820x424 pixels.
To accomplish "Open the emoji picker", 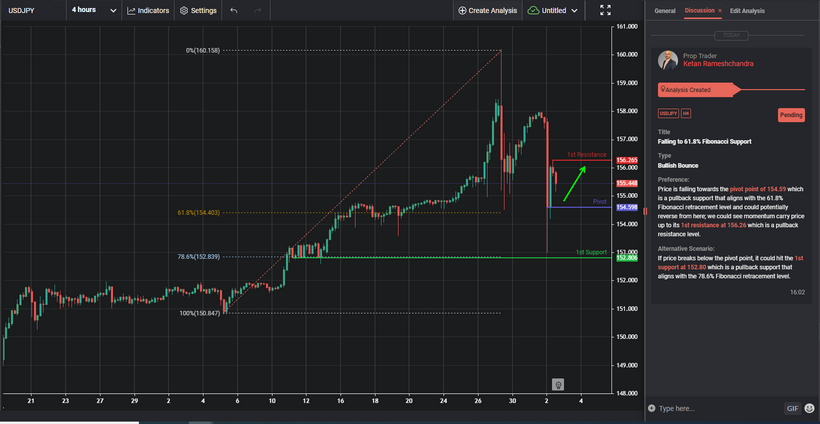I will coord(810,408).
